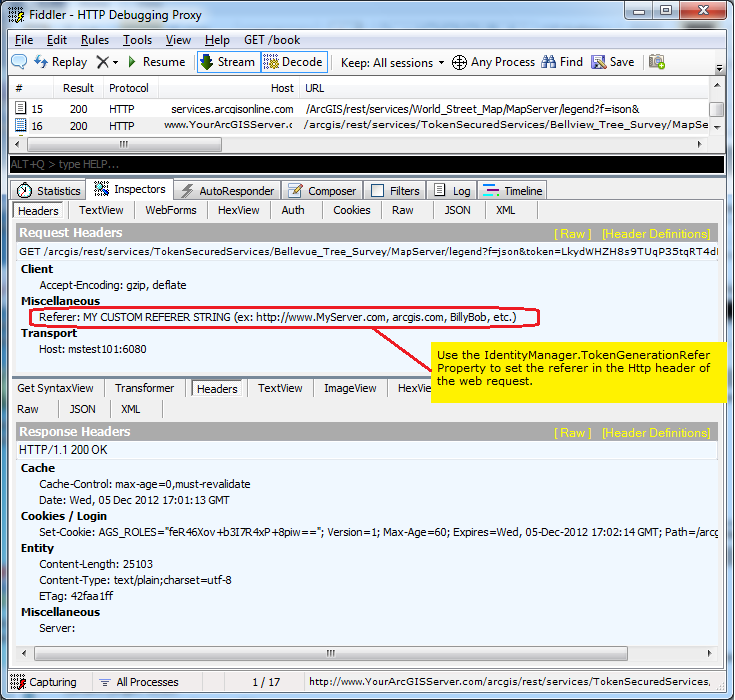The height and width of the screenshot is (700, 735).
Task: Open the View menu
Action: coord(178,40)
